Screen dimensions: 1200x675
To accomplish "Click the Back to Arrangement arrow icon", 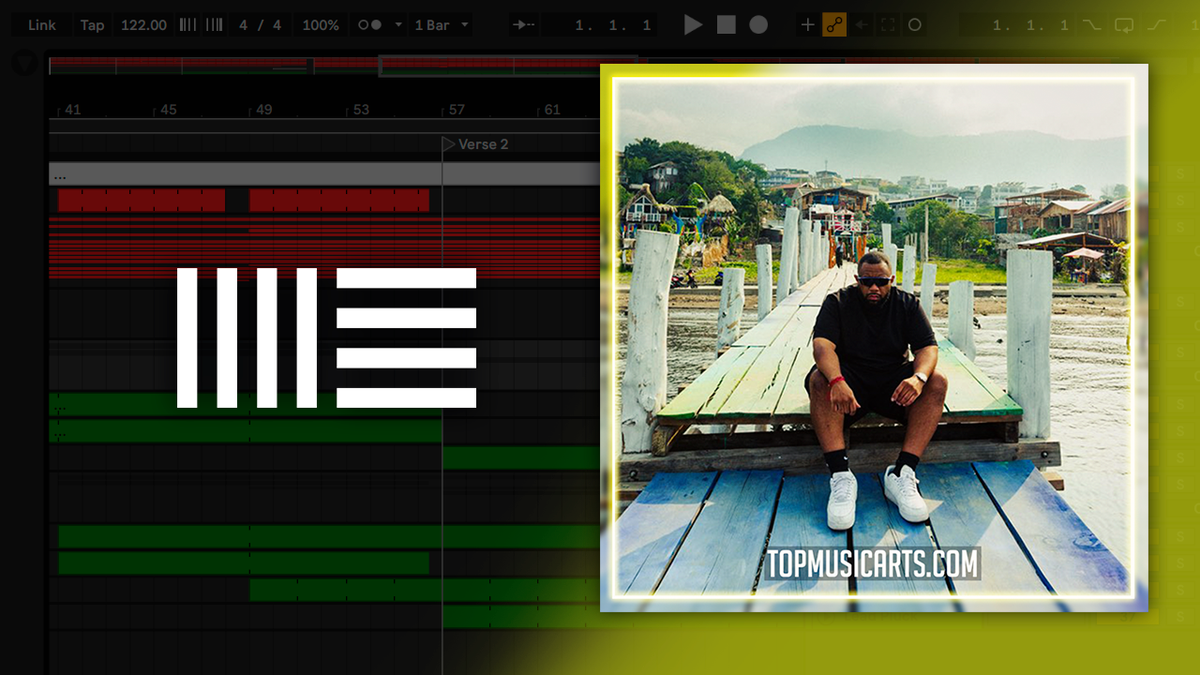I will click(x=858, y=25).
